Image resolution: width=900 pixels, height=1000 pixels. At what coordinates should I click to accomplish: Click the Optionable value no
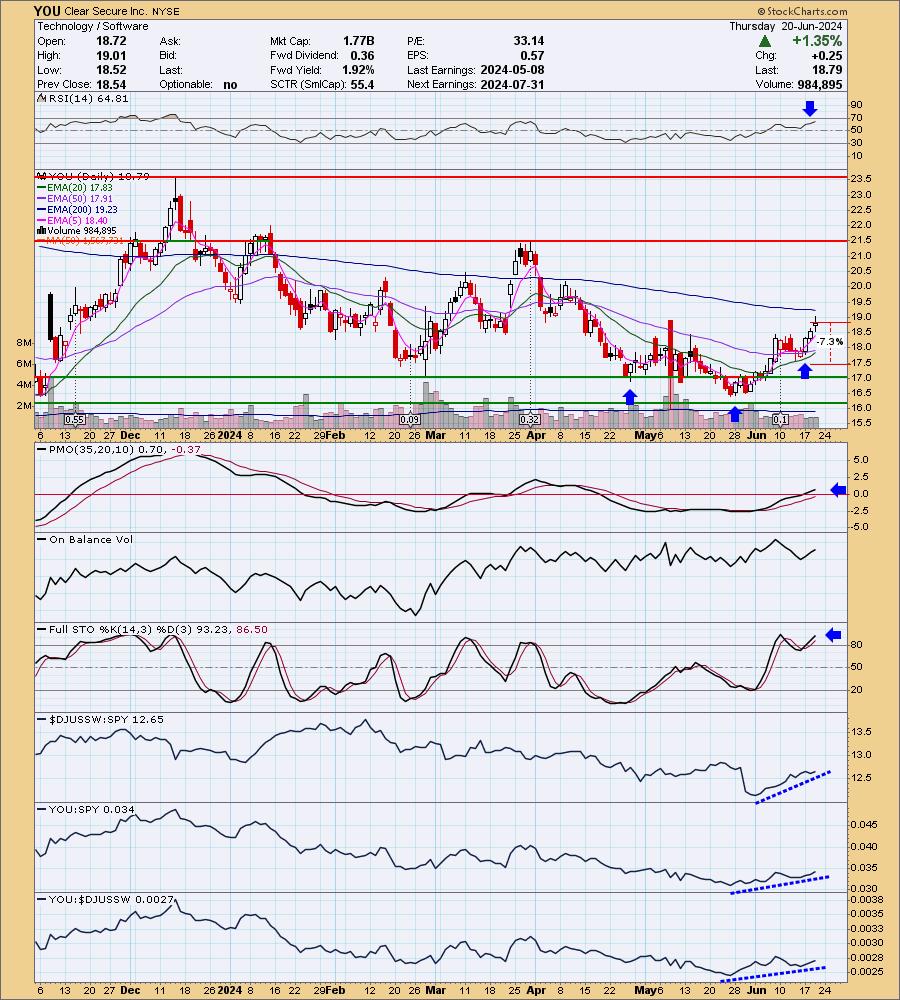pos(230,85)
